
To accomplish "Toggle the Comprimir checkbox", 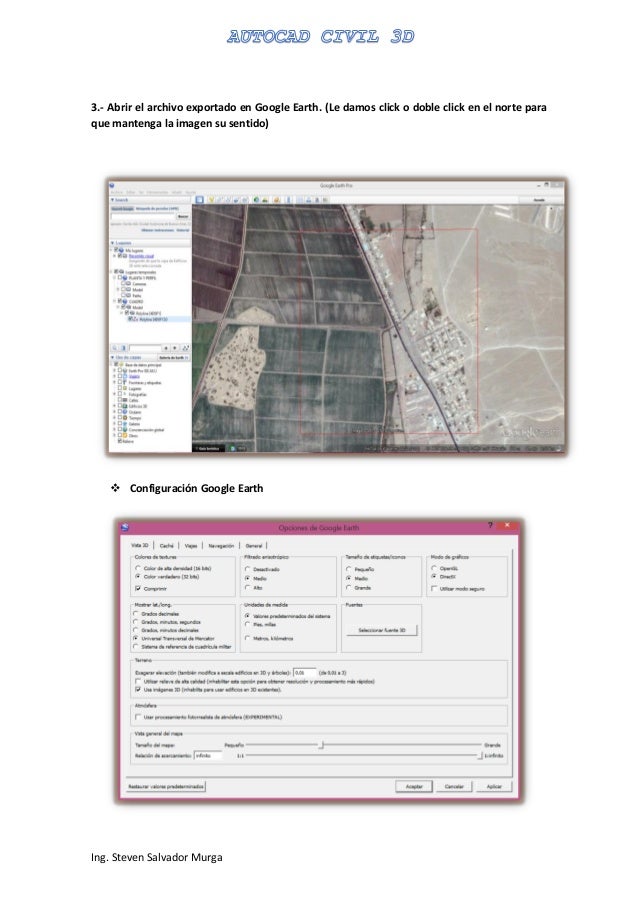I will (x=138, y=588).
